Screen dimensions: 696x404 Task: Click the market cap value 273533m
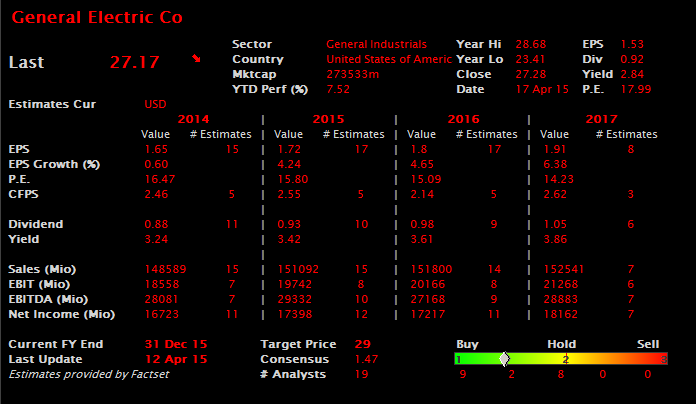click(353, 74)
